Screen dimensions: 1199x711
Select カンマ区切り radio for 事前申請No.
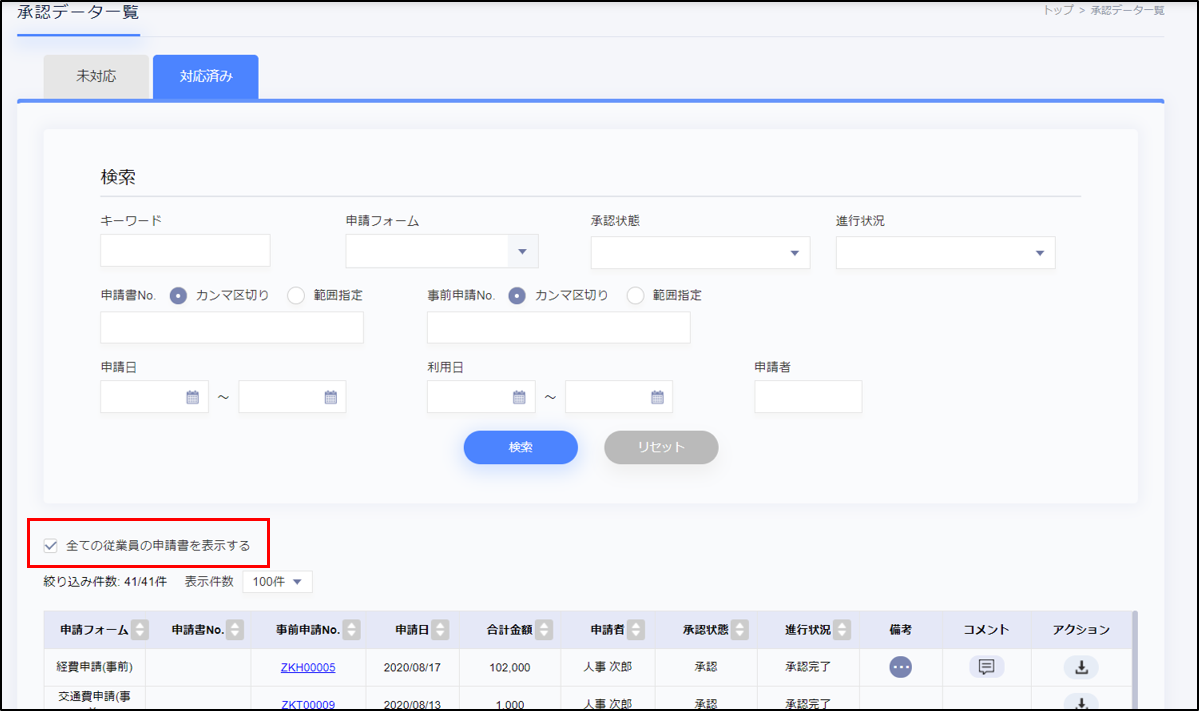tap(517, 295)
